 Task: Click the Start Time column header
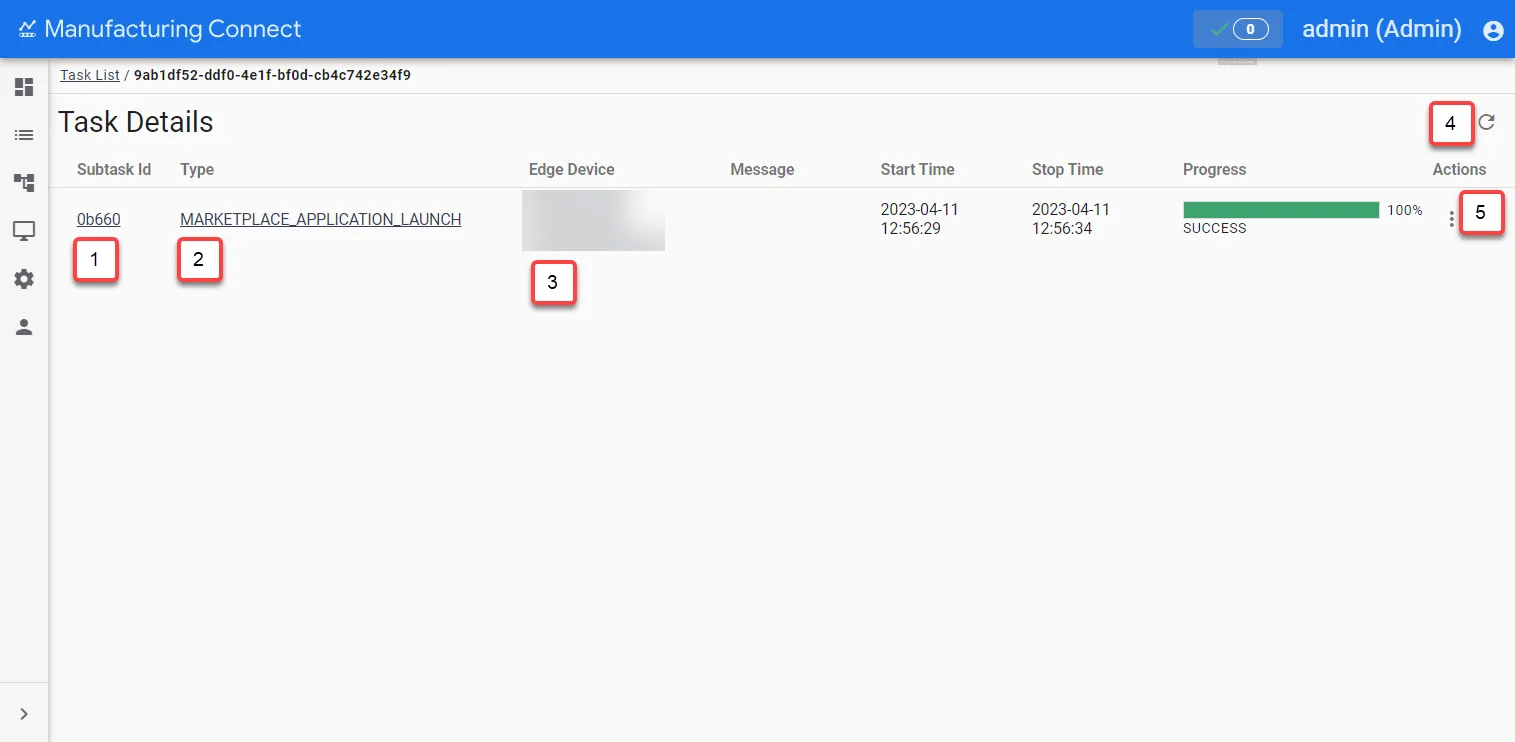(918, 169)
